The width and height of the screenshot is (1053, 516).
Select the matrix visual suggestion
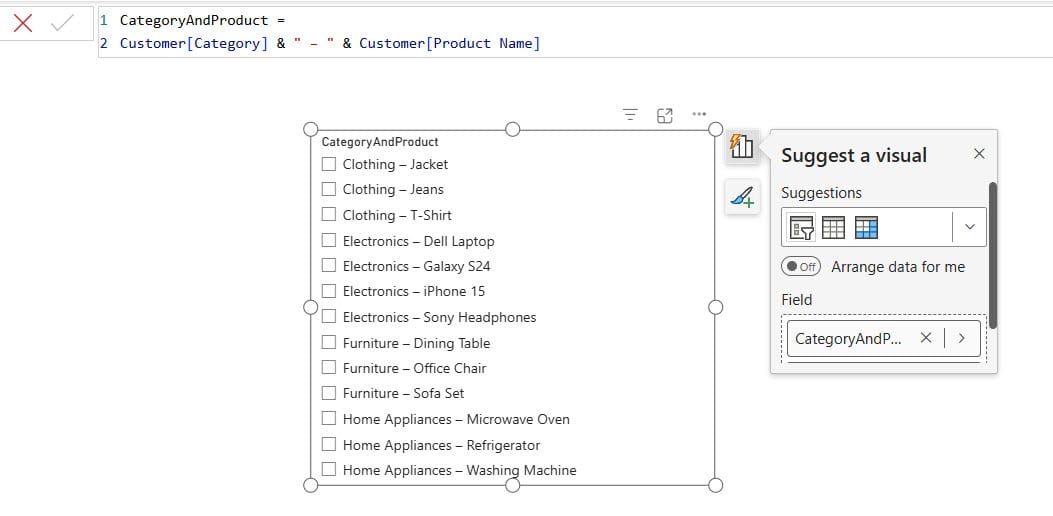coord(866,228)
